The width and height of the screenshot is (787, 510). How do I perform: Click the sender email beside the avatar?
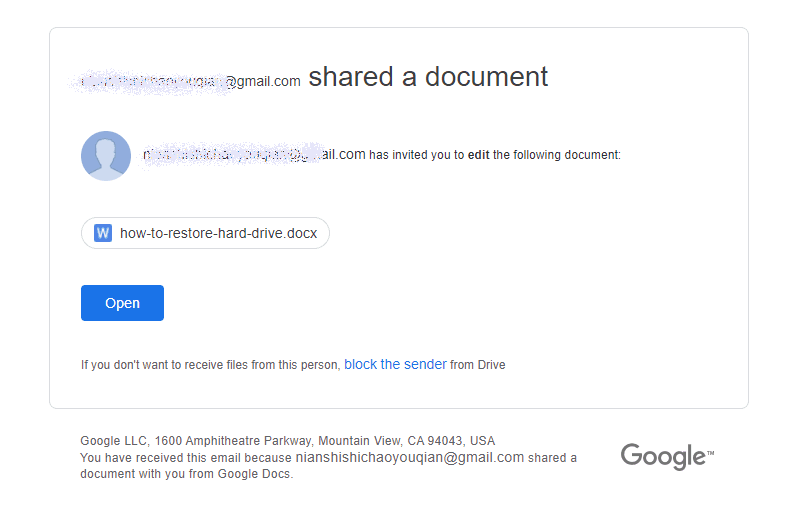click(253, 155)
